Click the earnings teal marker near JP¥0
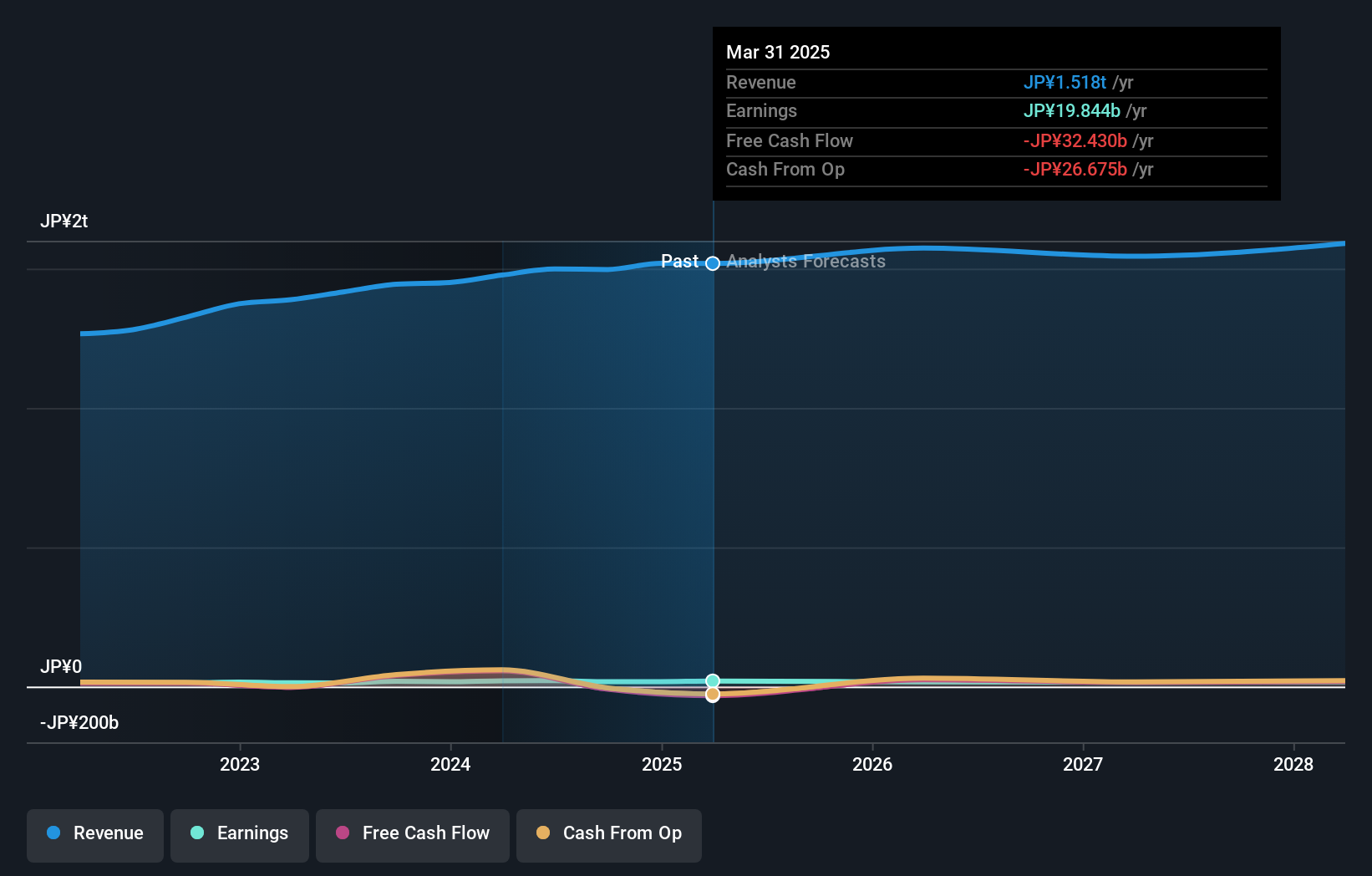Screen dimensions: 1372x876 point(713,681)
